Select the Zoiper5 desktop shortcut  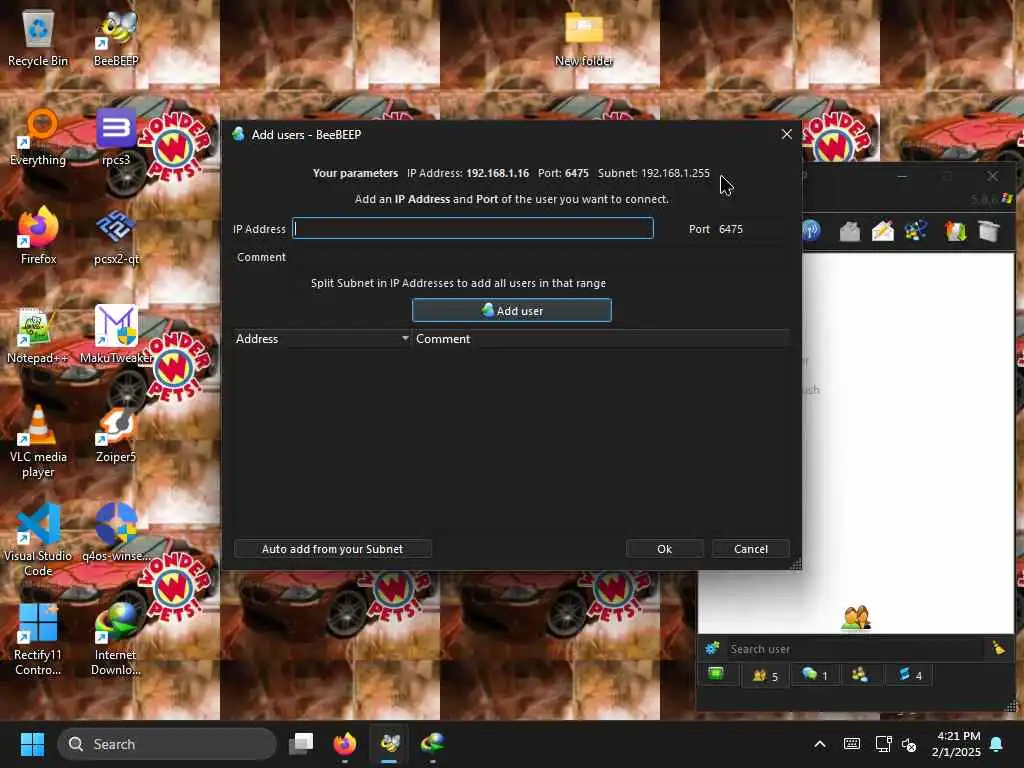click(x=116, y=434)
